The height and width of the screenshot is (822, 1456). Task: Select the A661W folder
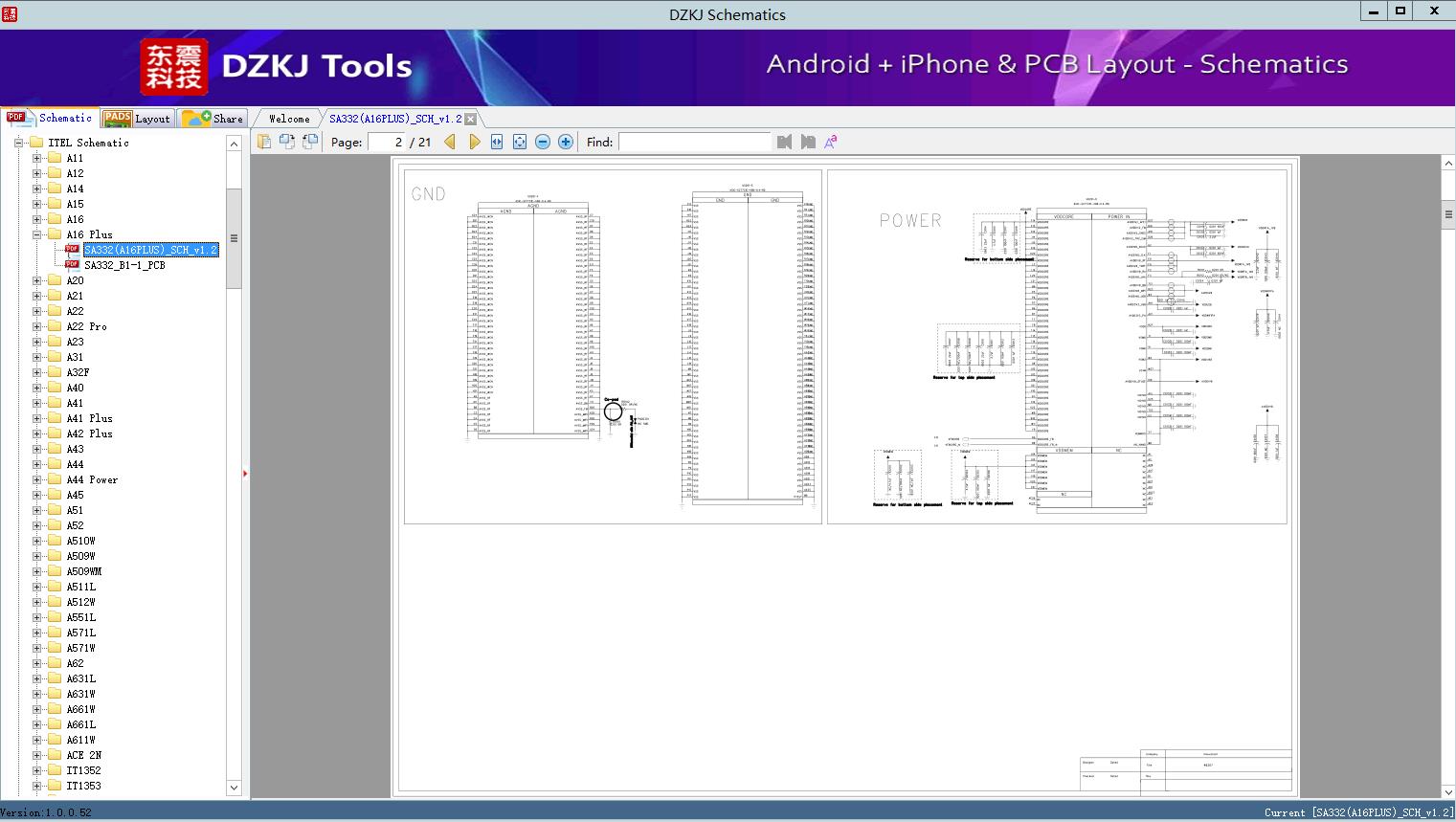tap(80, 709)
